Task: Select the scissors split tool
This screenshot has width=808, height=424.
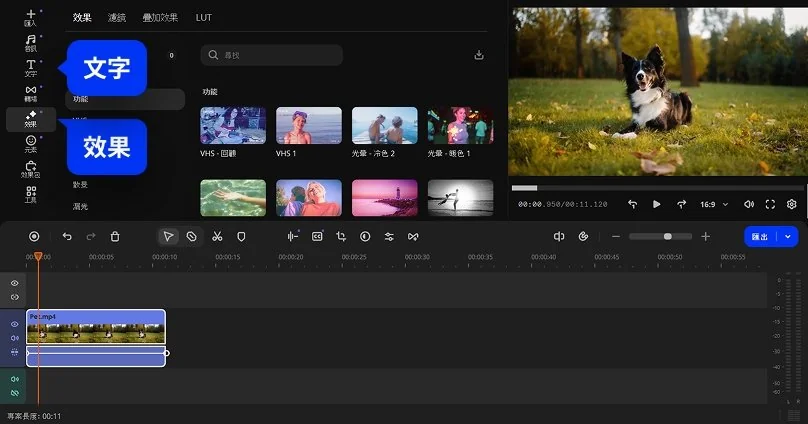Action: (x=217, y=236)
